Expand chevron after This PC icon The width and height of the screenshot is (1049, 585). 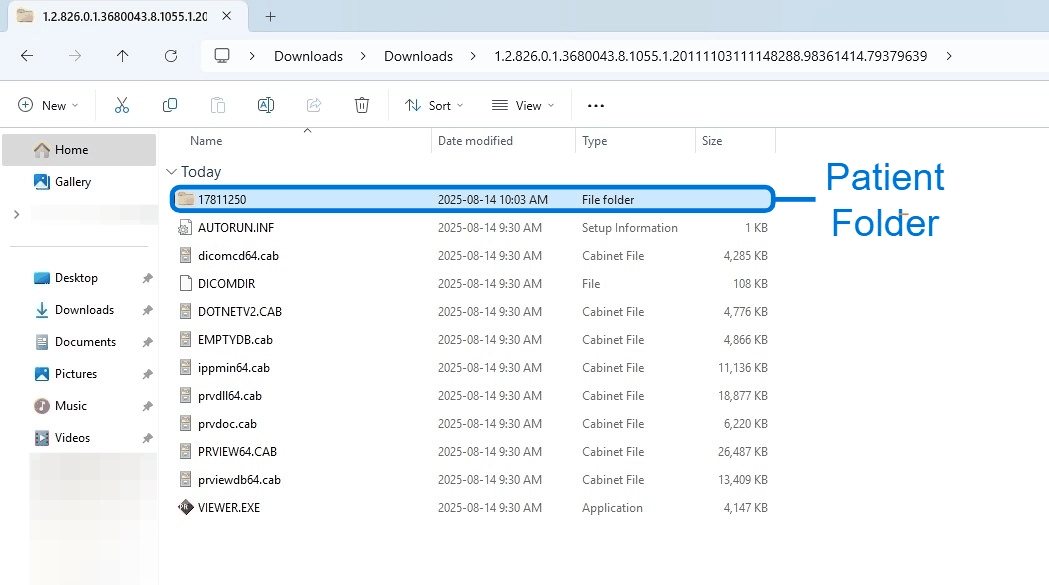click(252, 56)
